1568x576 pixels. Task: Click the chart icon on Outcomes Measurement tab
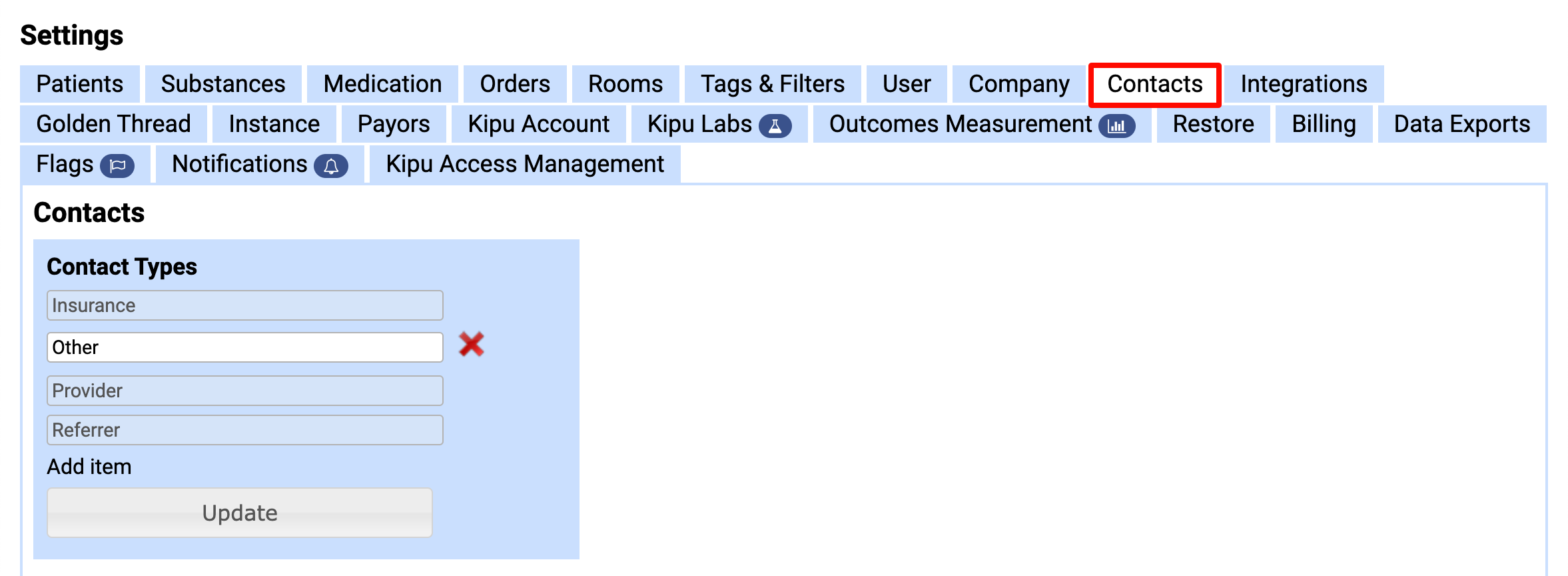[1116, 125]
